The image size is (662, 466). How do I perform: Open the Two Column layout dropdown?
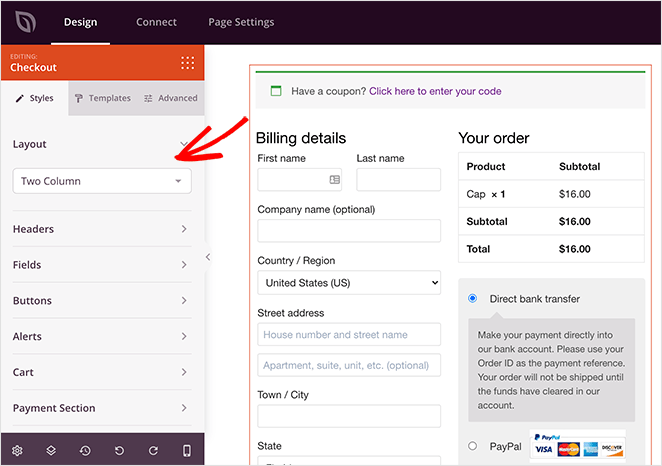[102, 181]
